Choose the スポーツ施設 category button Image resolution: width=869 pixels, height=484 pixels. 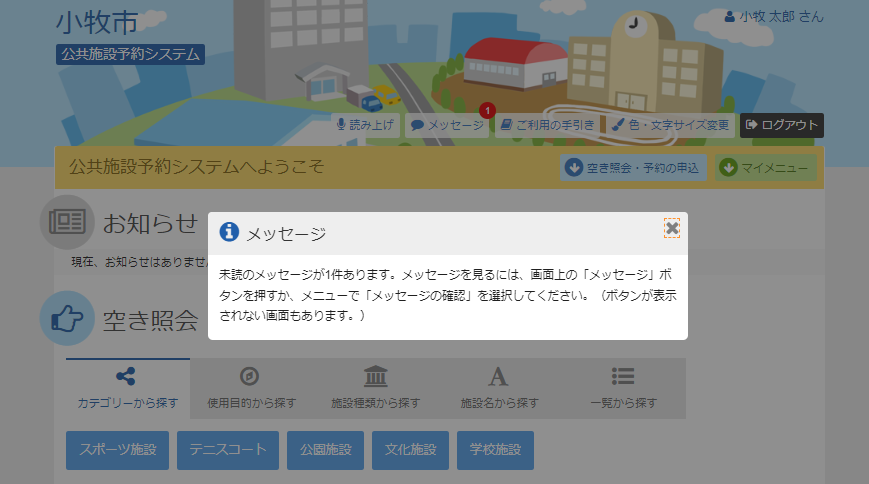[x=118, y=450]
